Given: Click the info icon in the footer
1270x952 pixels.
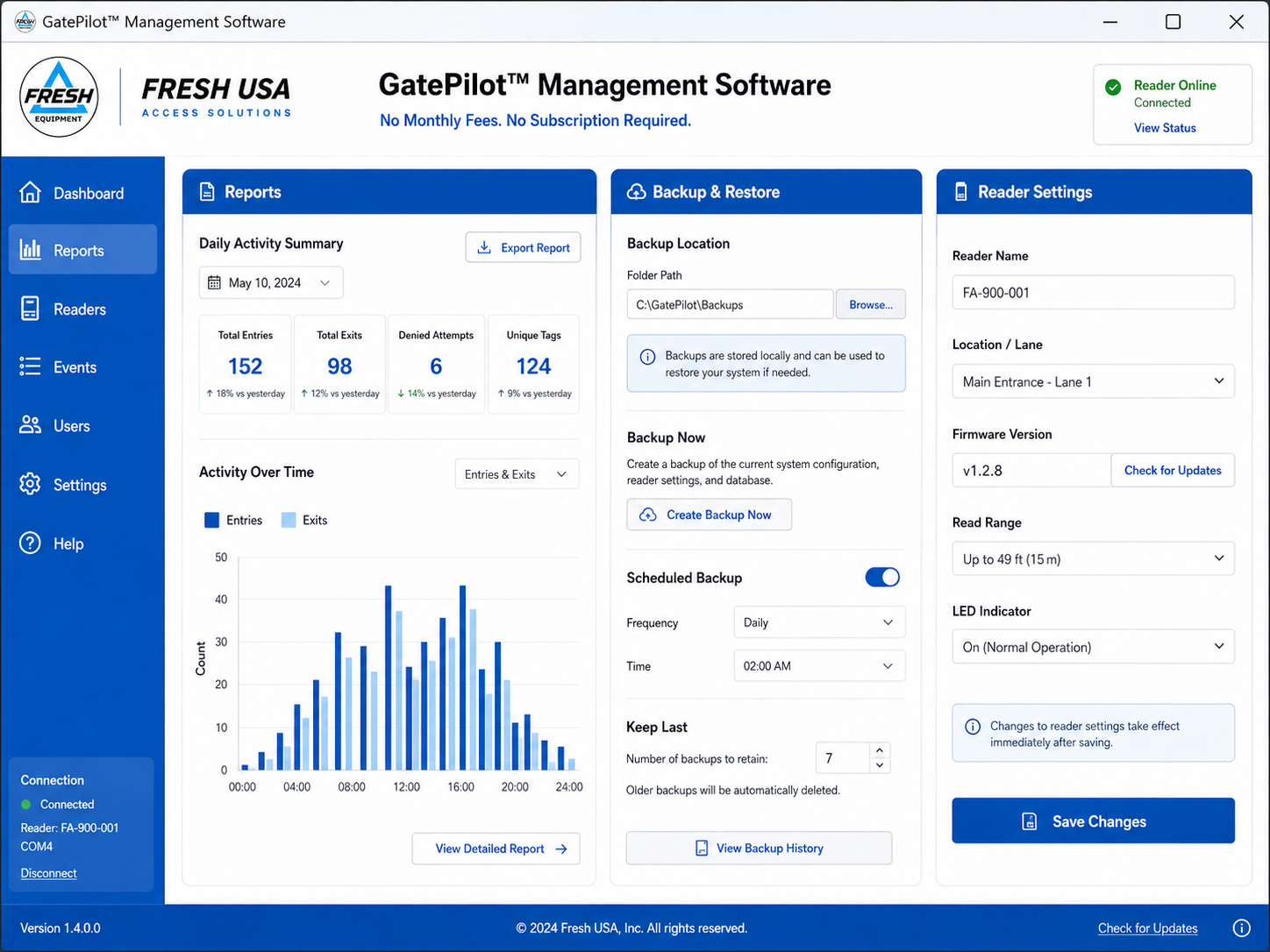Looking at the screenshot, I should [x=1242, y=927].
